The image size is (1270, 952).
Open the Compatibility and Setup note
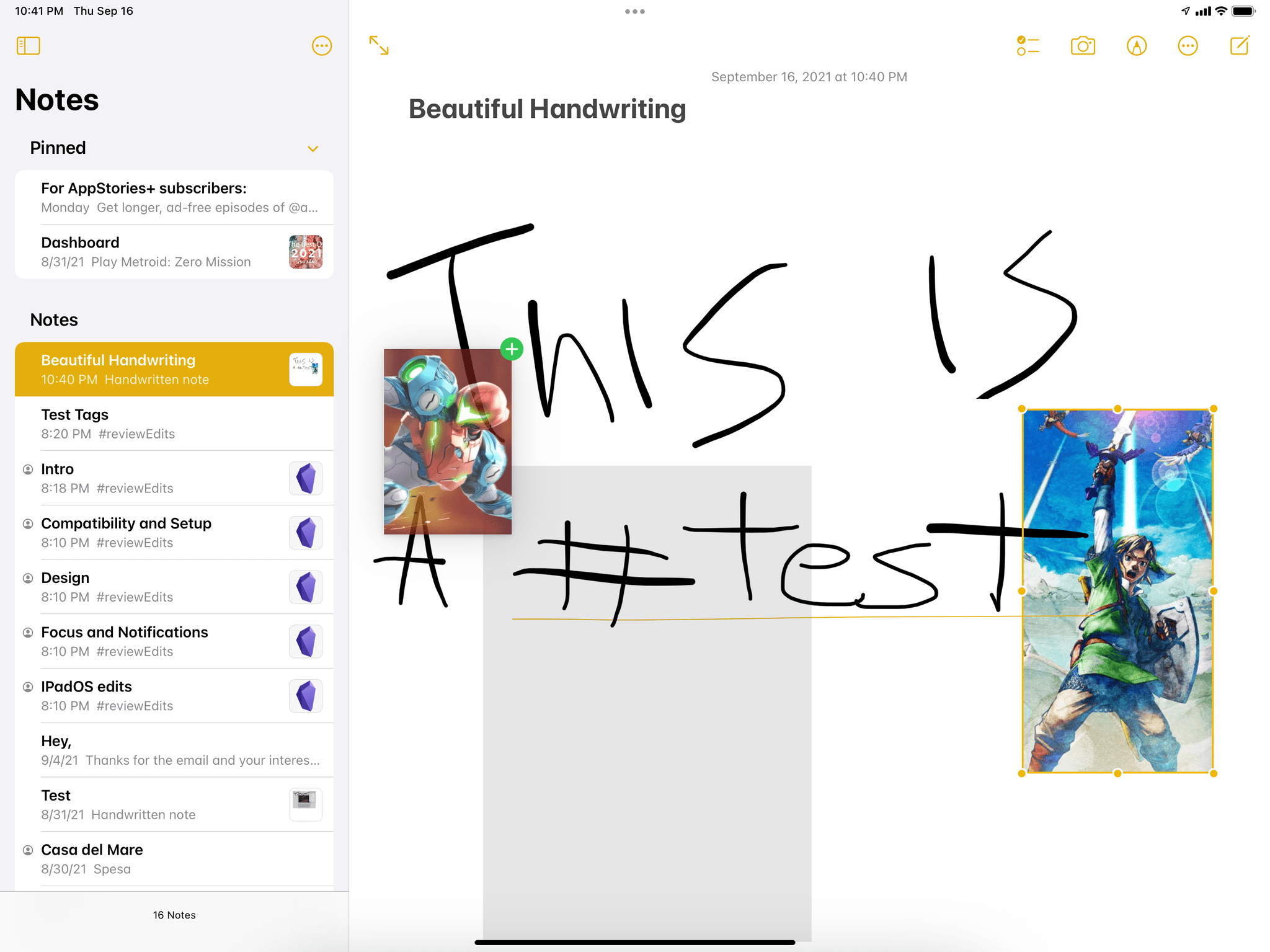coord(174,533)
